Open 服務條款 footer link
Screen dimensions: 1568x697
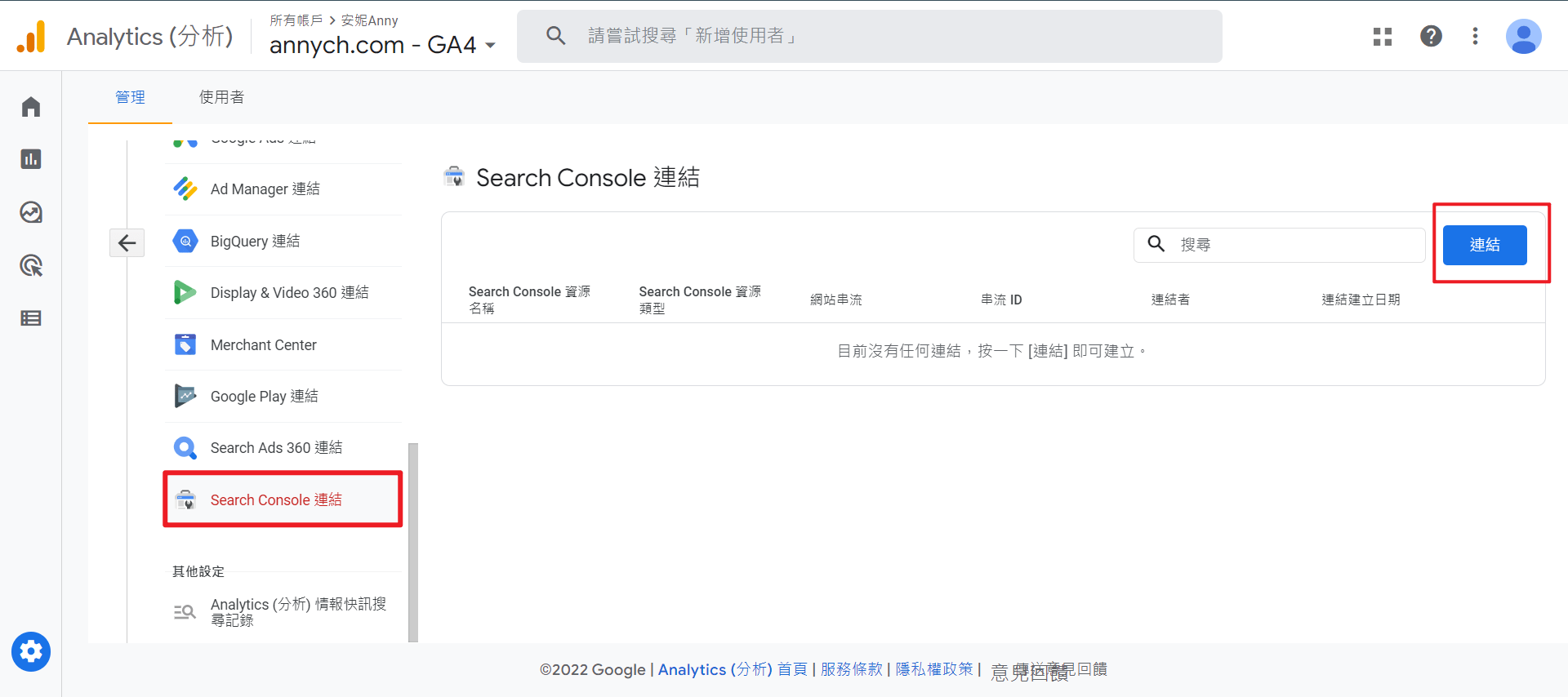[852, 669]
